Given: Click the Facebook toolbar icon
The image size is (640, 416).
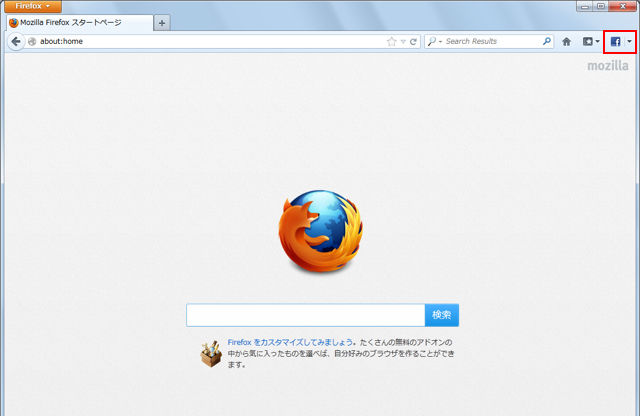Looking at the screenshot, I should tap(616, 41).
